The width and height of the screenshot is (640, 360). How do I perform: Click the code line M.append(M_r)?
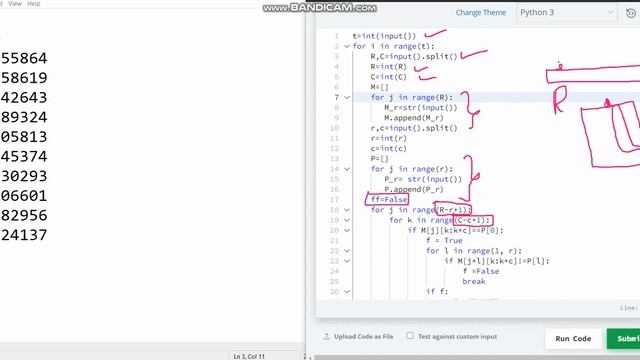pyautogui.click(x=413, y=118)
